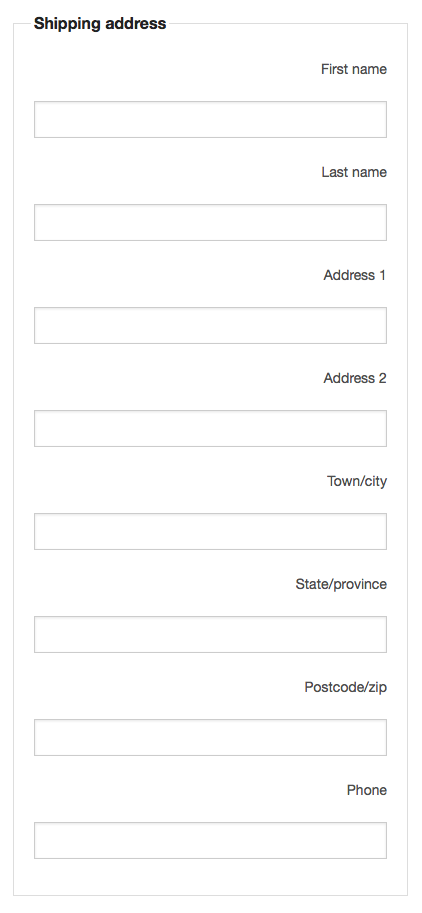Activate the Town/city text box

click(x=210, y=532)
